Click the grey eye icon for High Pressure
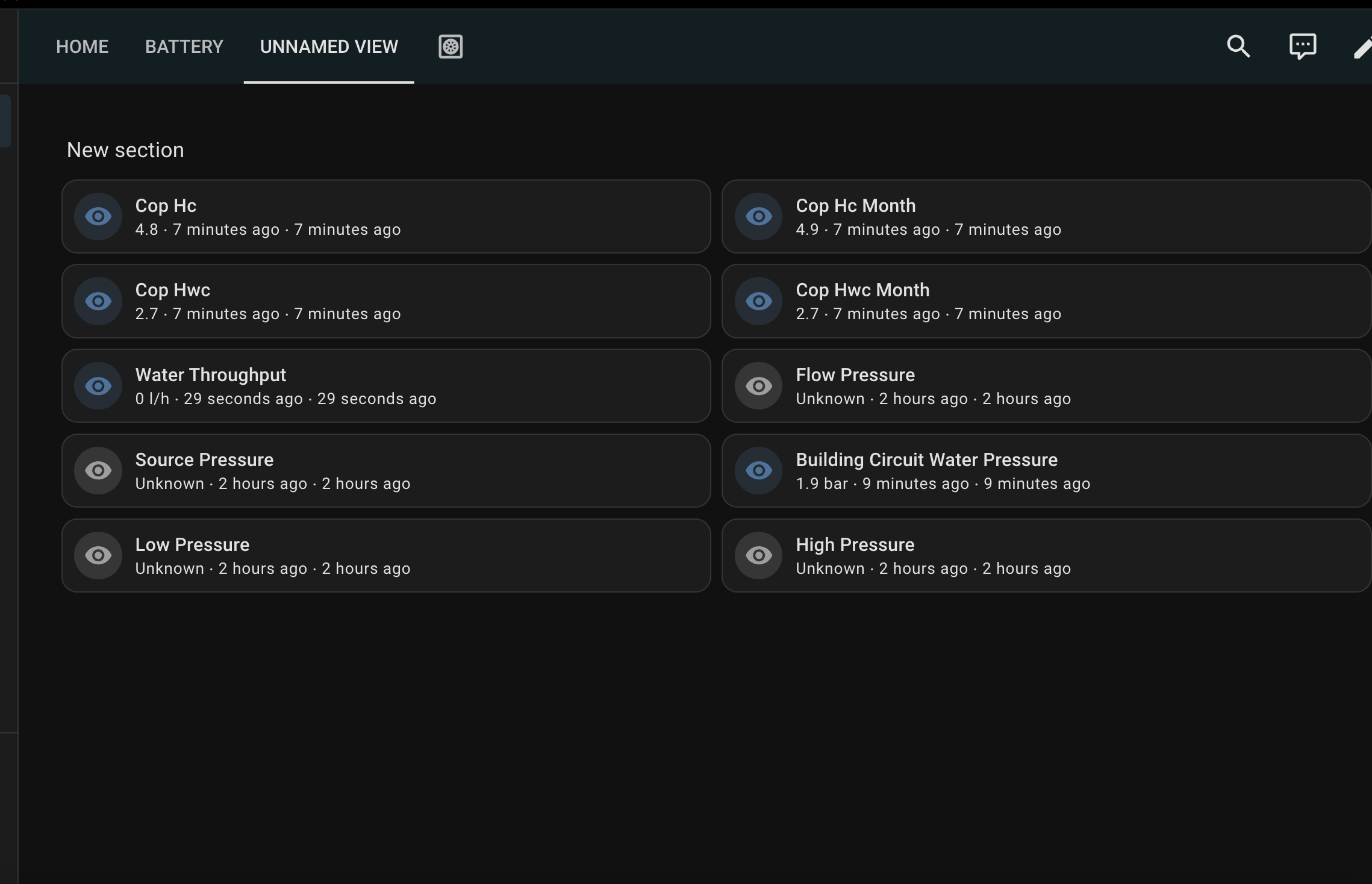Image resolution: width=1372 pixels, height=884 pixels. pyautogui.click(x=759, y=556)
